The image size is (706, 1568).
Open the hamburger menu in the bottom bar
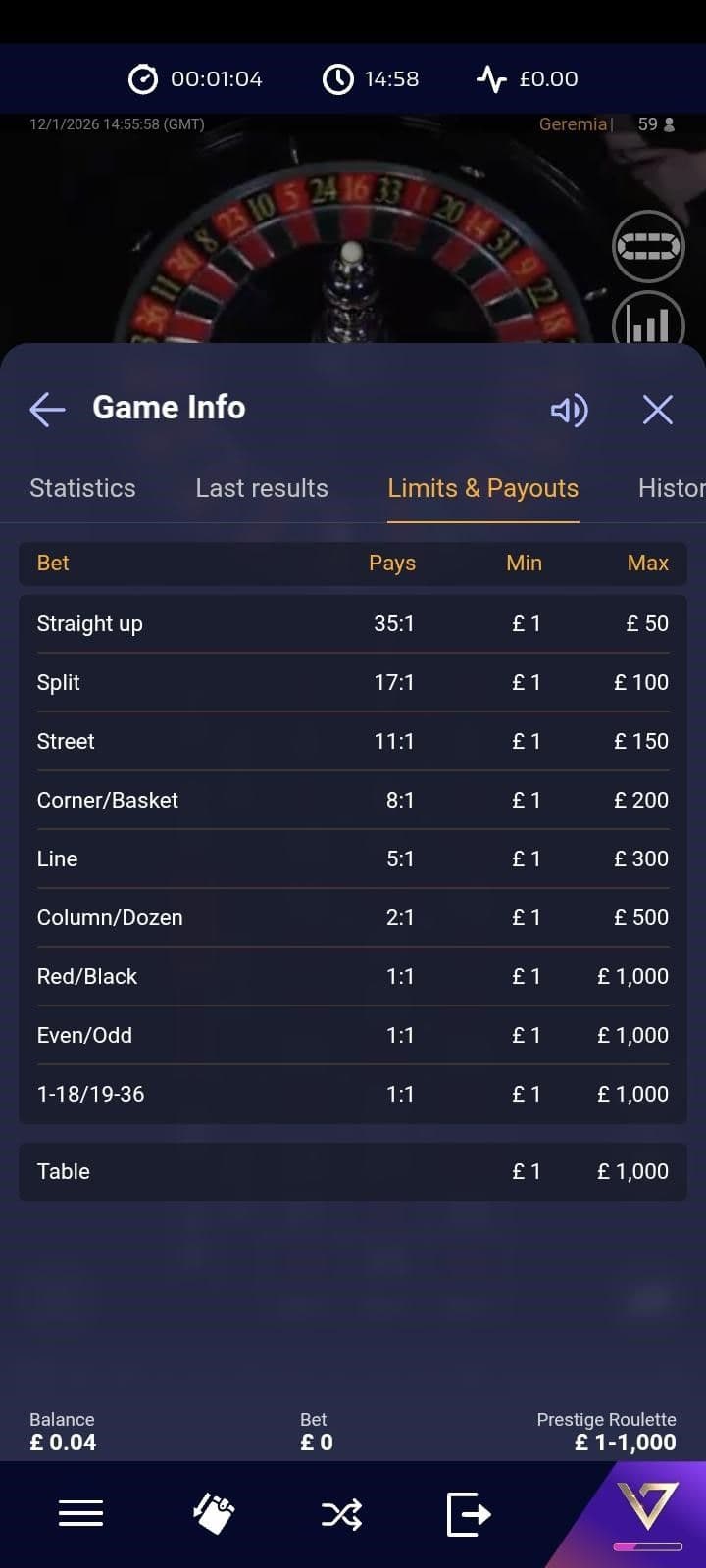pyautogui.click(x=79, y=1513)
